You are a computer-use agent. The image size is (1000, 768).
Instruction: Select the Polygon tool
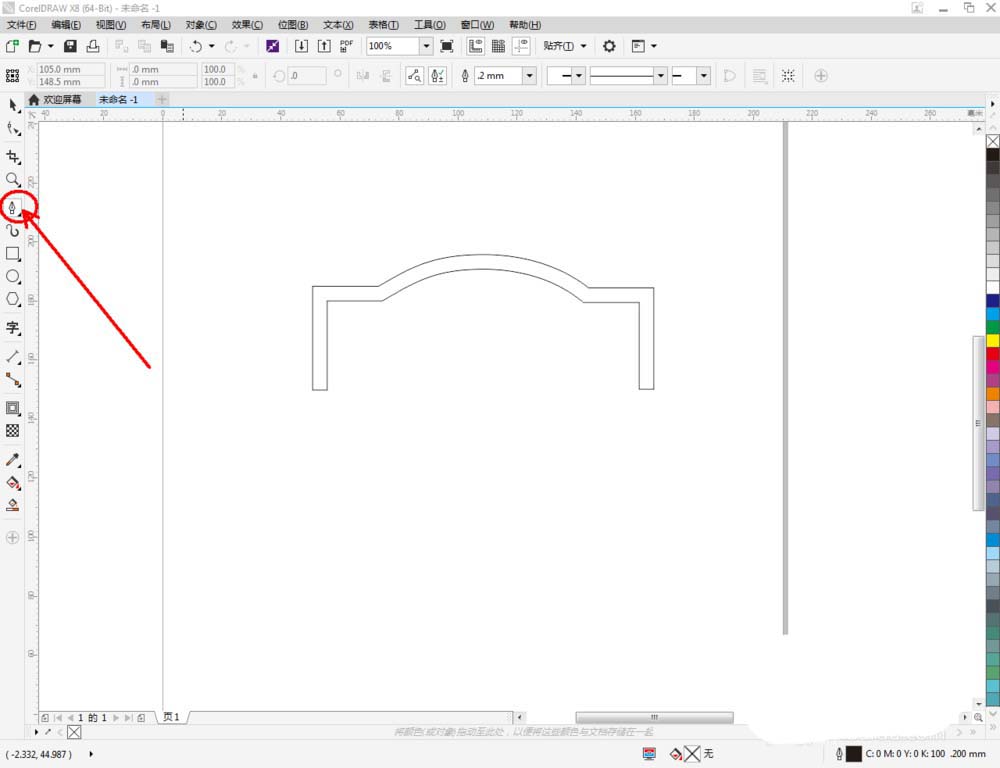(x=13, y=299)
